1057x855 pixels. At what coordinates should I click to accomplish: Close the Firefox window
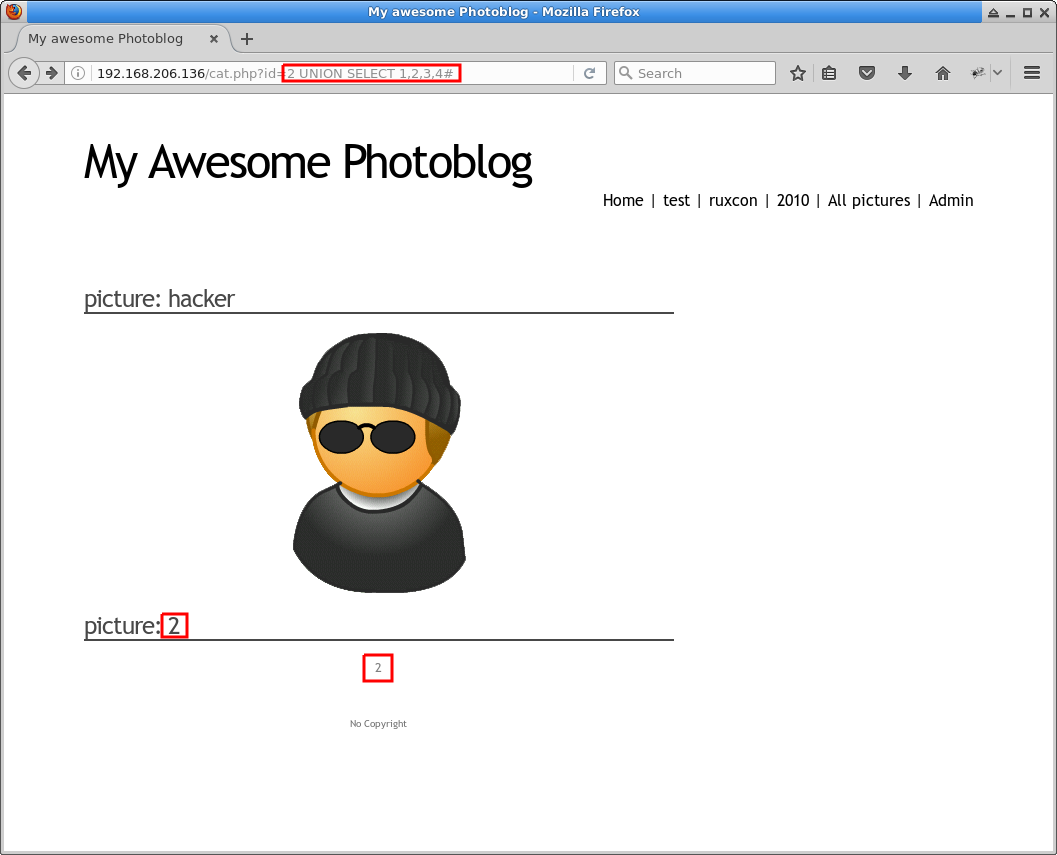(1044, 12)
